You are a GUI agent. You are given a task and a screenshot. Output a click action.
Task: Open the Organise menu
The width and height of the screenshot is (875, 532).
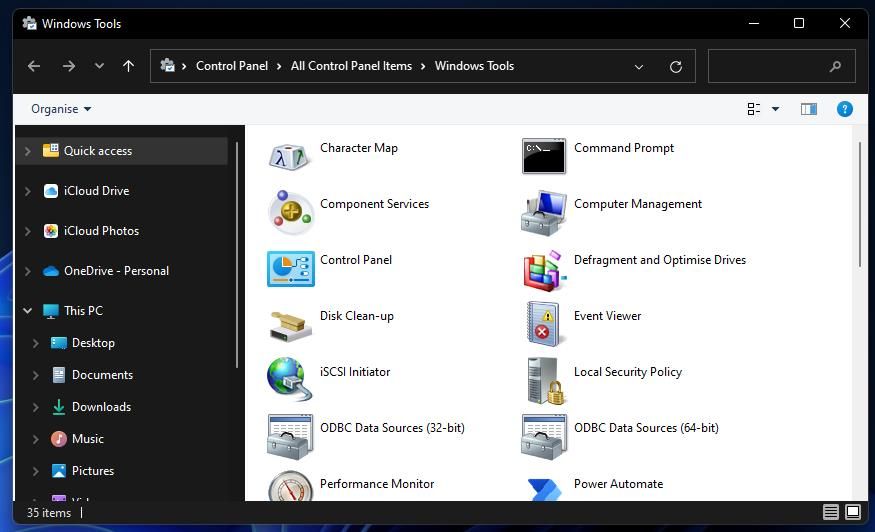pyautogui.click(x=61, y=109)
